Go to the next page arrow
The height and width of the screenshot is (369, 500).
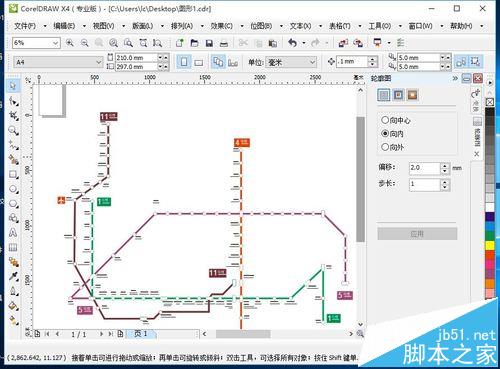[x=101, y=334]
